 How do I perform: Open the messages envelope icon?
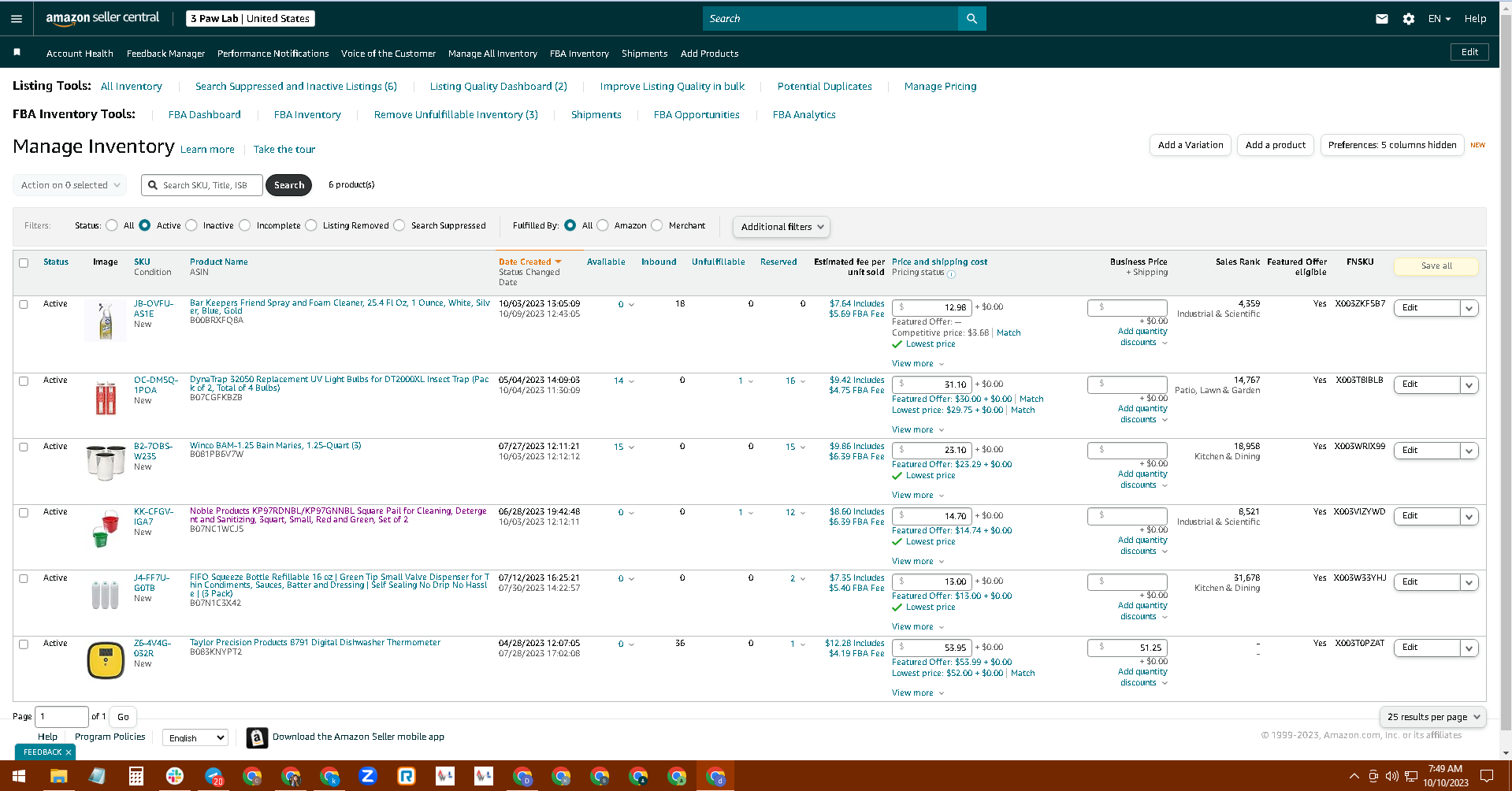point(1382,19)
